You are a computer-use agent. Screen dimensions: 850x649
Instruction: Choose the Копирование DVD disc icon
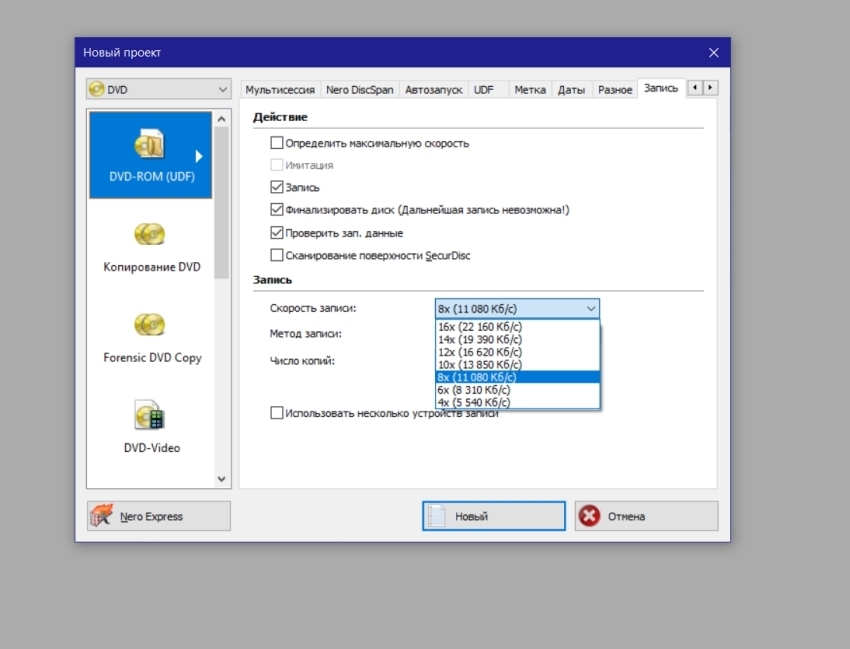[150, 234]
